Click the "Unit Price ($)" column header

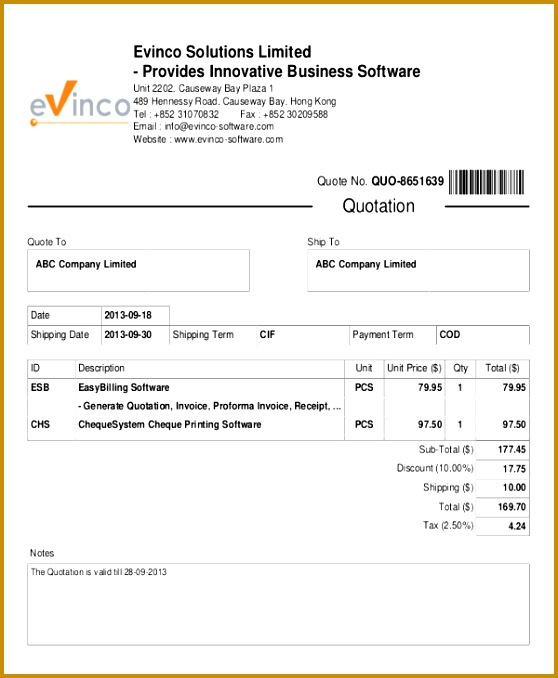click(x=414, y=368)
